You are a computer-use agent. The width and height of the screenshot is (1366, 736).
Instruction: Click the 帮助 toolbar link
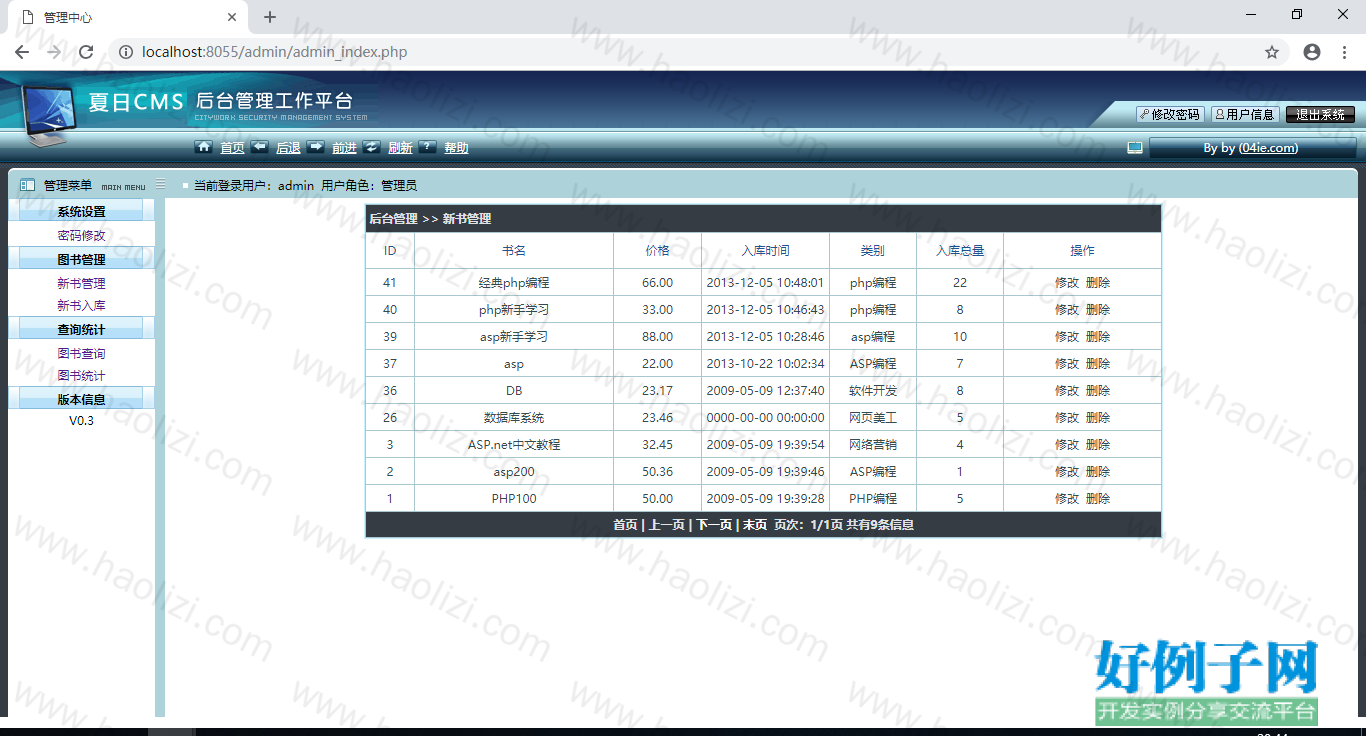coord(456,148)
